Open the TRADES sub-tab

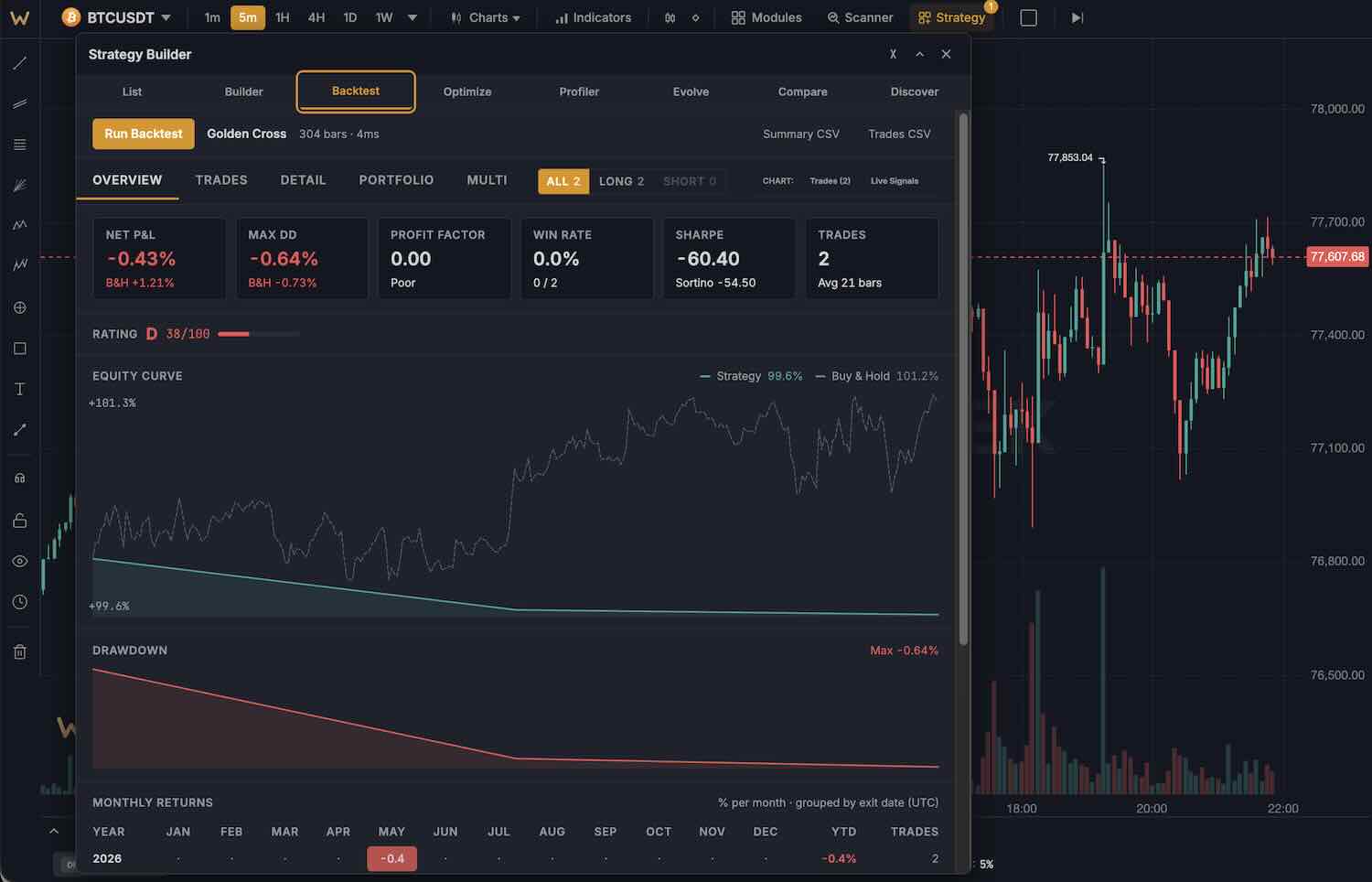(221, 180)
